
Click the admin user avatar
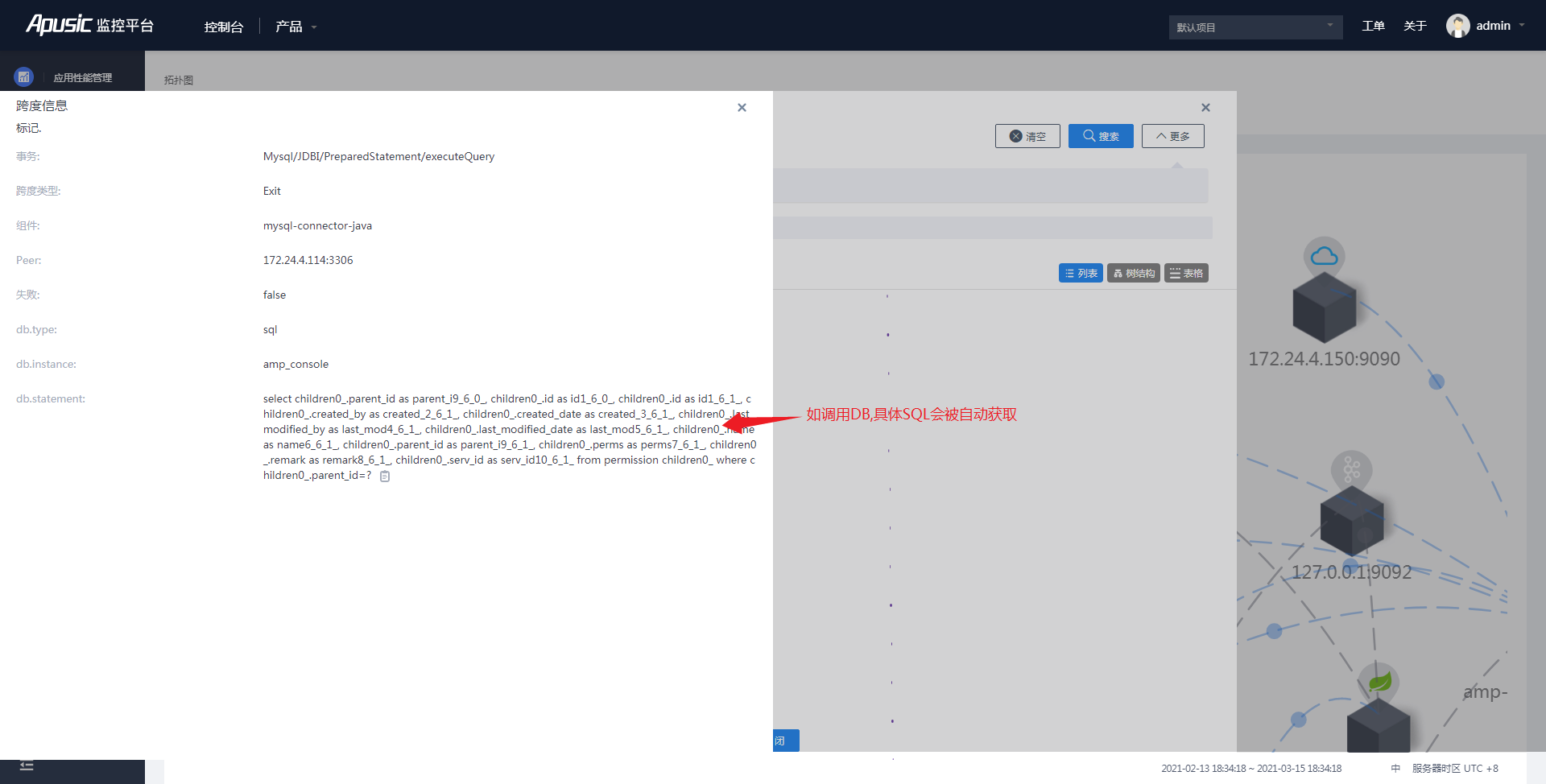[1457, 26]
